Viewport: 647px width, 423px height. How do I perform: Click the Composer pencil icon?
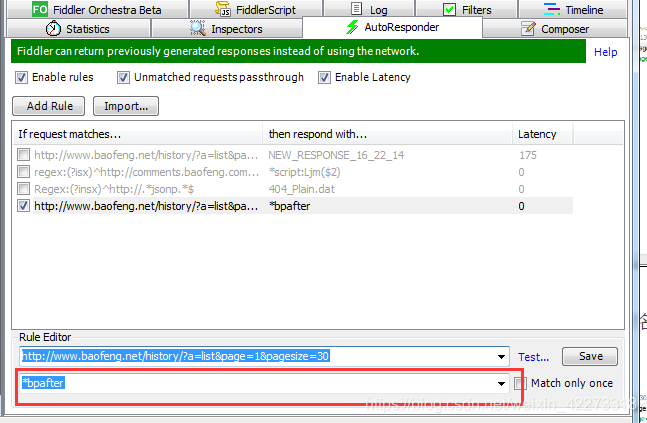click(x=528, y=28)
